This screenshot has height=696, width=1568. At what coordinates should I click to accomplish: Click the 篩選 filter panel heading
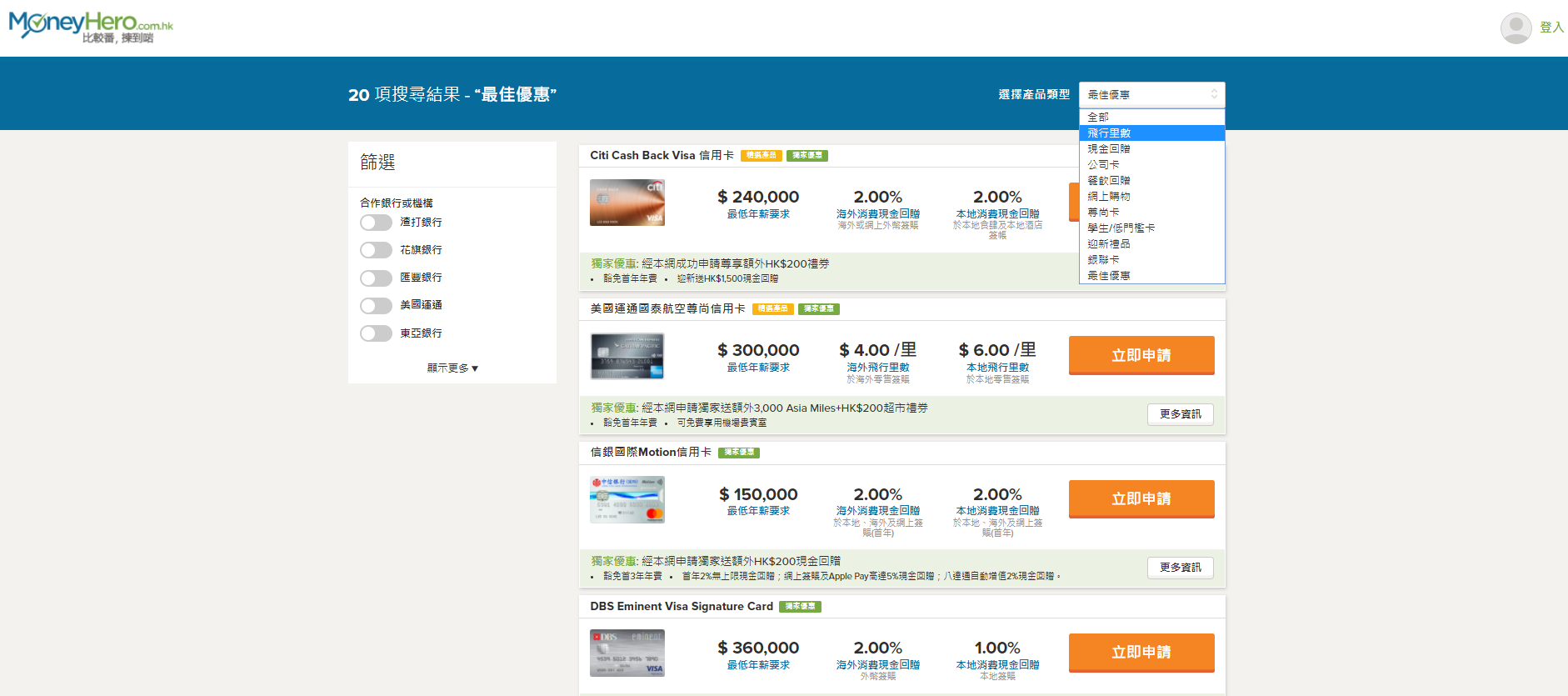(x=377, y=163)
